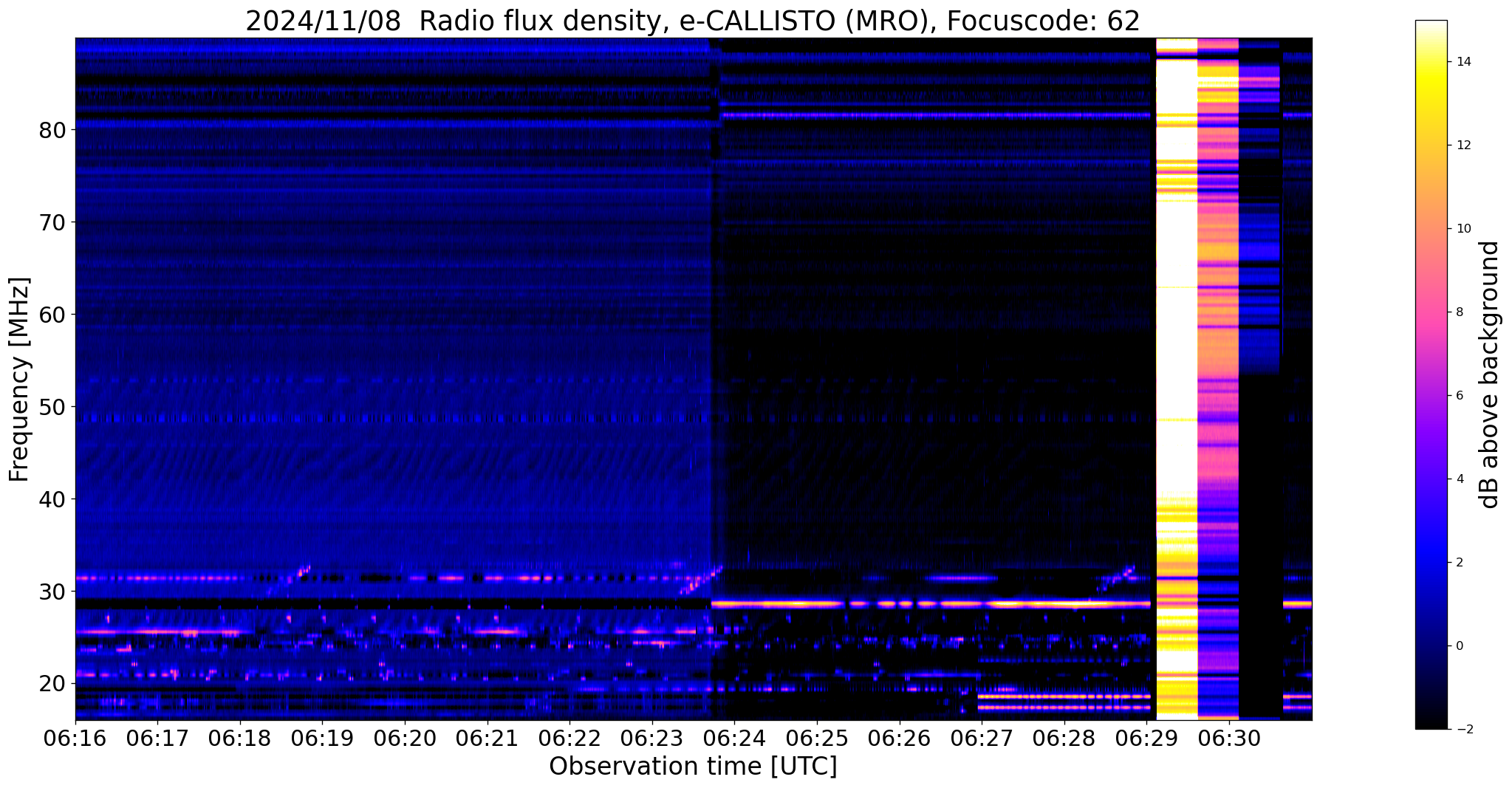Click the 80 MHz frequency tick label

coord(52,130)
